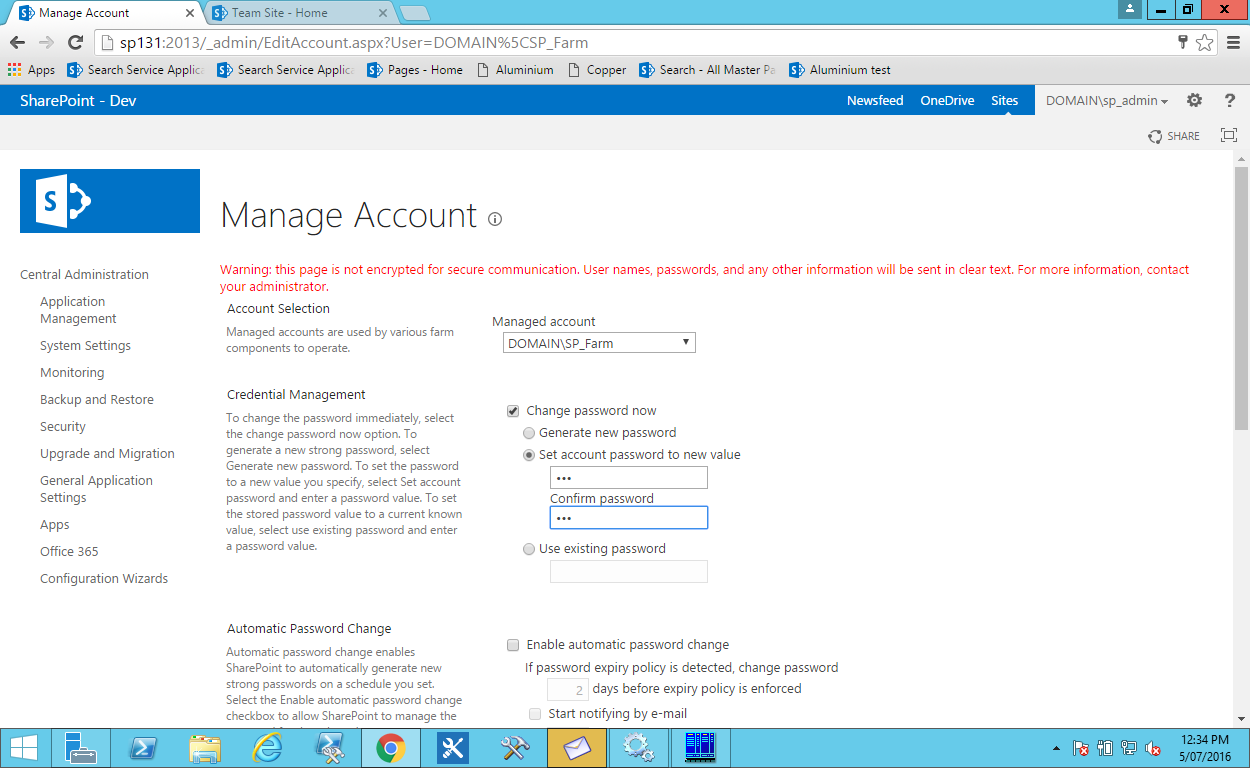This screenshot has height=768, width=1250.
Task: Open Newsfeed in the suite bar
Action: (875, 100)
